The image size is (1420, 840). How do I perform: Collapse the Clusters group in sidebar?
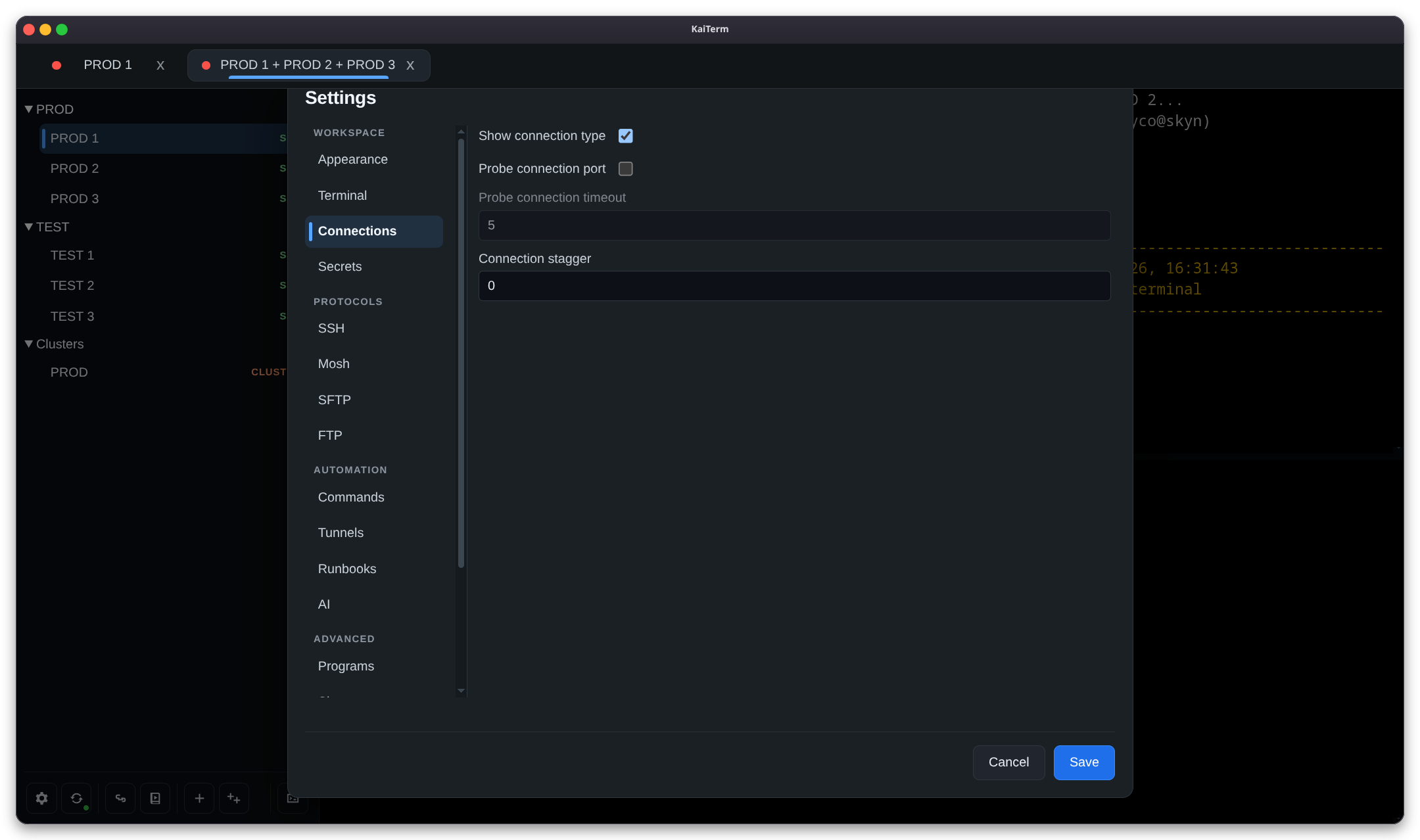[29, 344]
